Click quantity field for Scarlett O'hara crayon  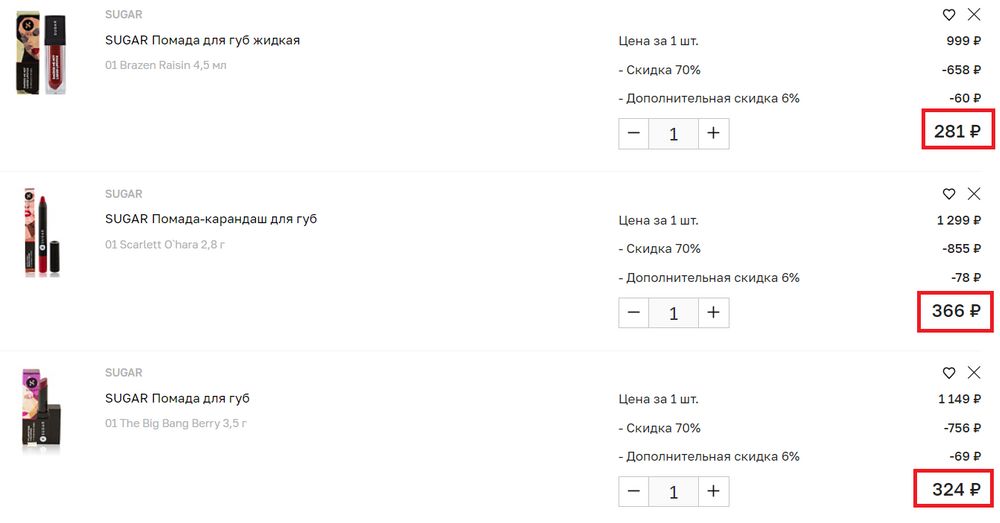click(x=673, y=313)
